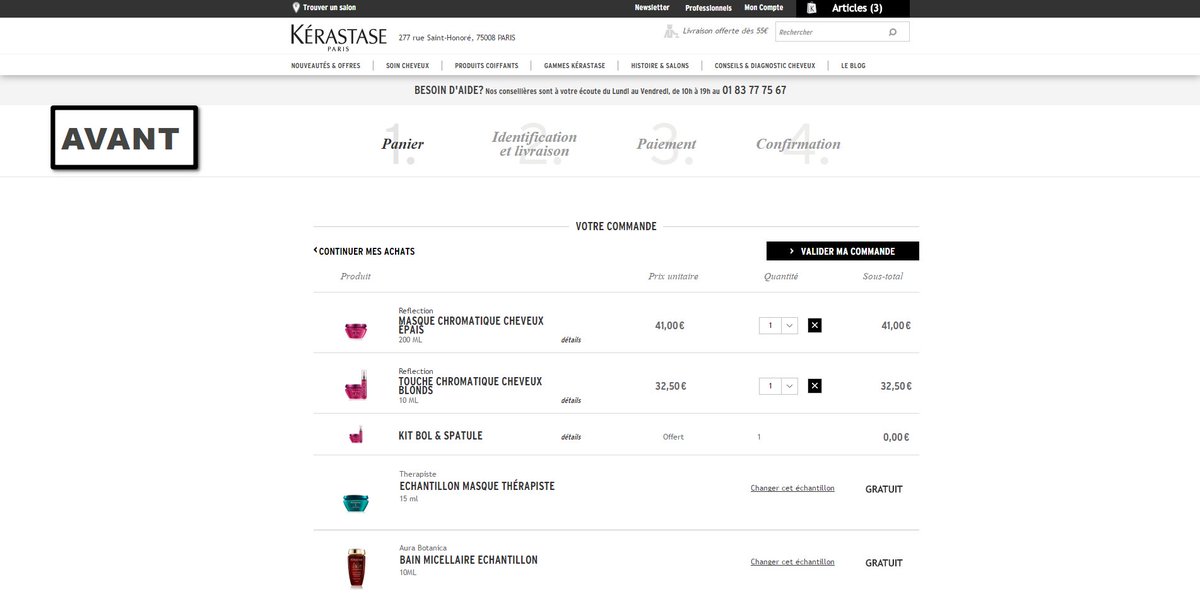The width and height of the screenshot is (1200, 594).
Task: Click the Kérastase Paris logo
Action: [x=339, y=37]
